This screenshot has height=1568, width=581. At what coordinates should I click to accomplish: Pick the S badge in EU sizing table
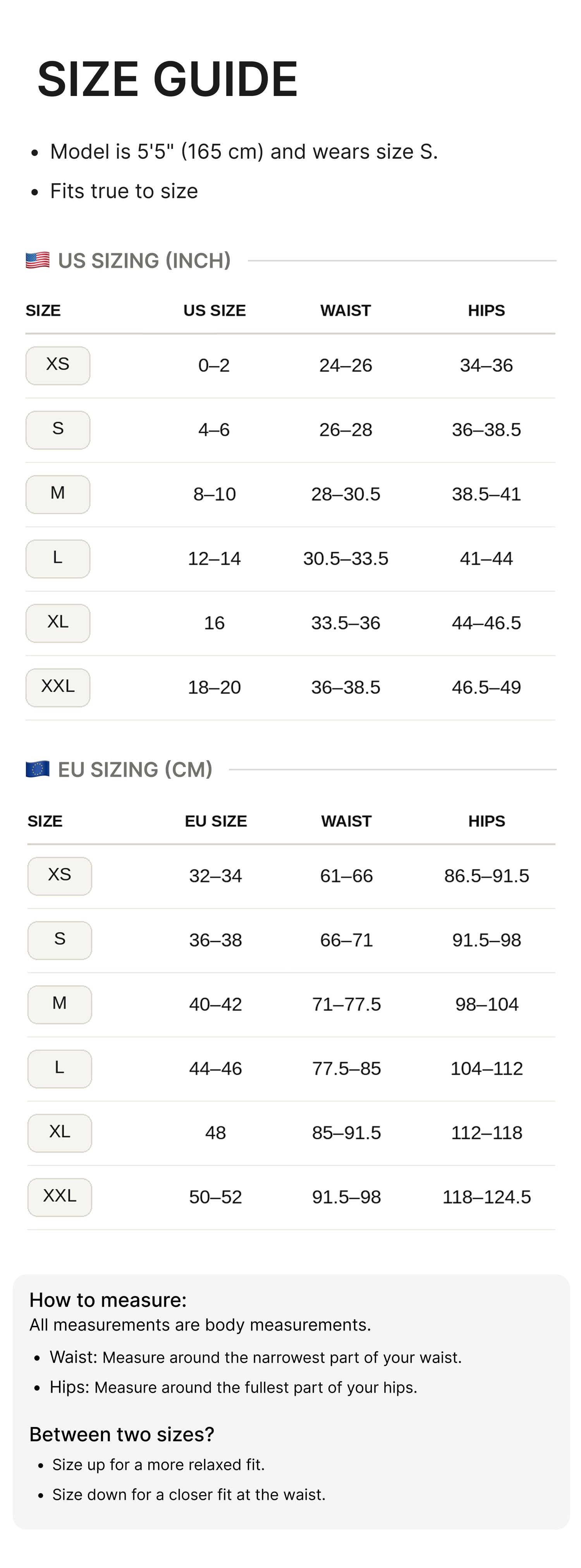60,940
